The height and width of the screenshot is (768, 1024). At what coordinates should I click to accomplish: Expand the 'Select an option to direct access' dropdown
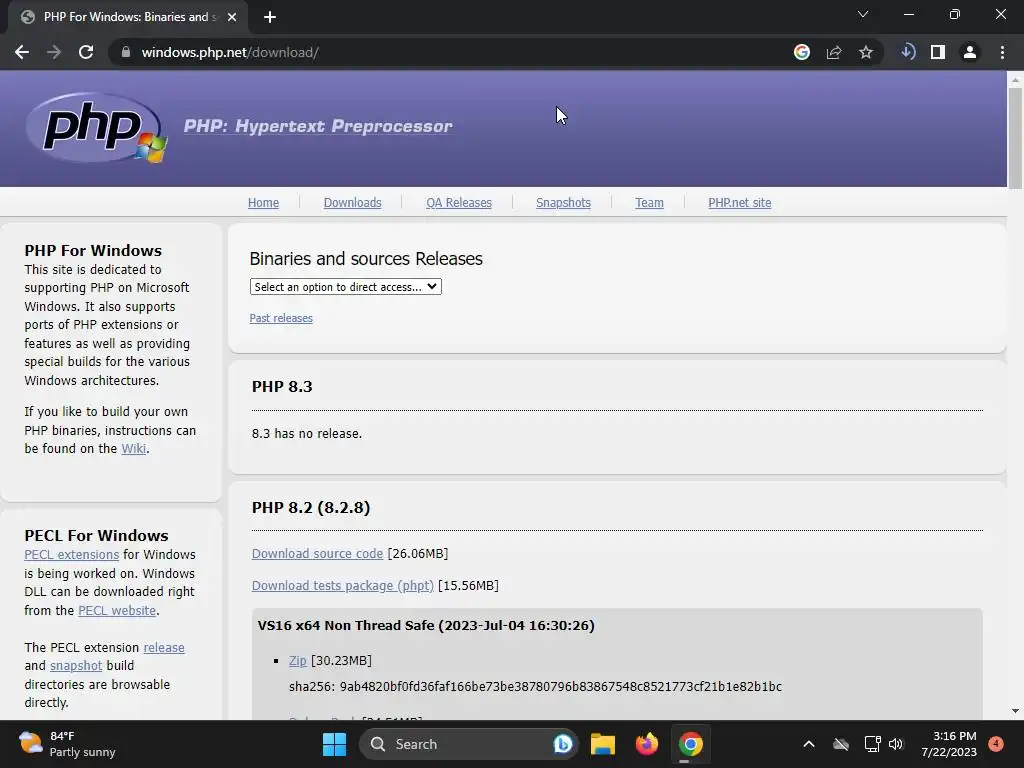point(345,287)
